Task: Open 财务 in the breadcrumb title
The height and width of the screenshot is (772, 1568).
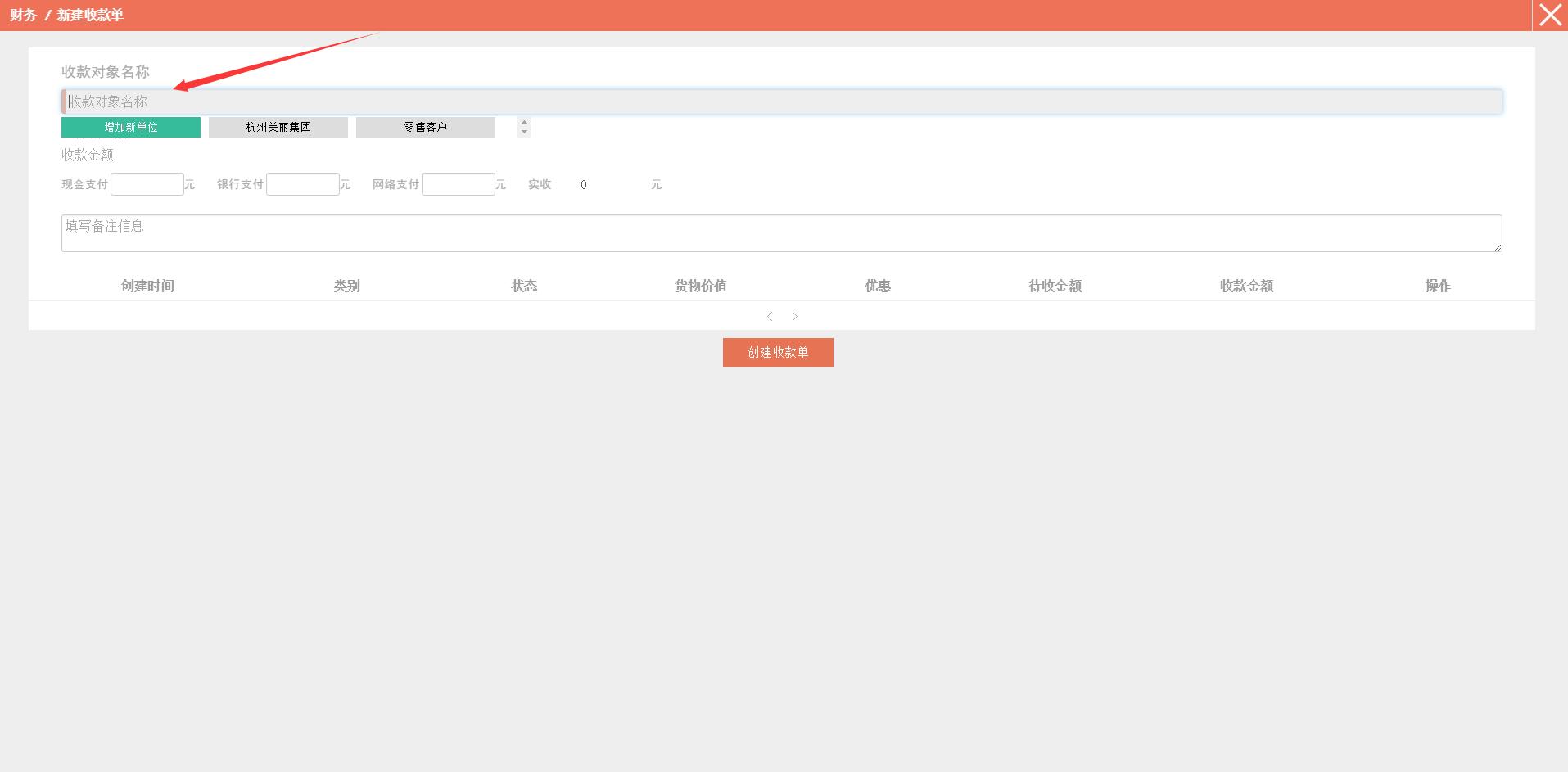Action: pos(23,16)
